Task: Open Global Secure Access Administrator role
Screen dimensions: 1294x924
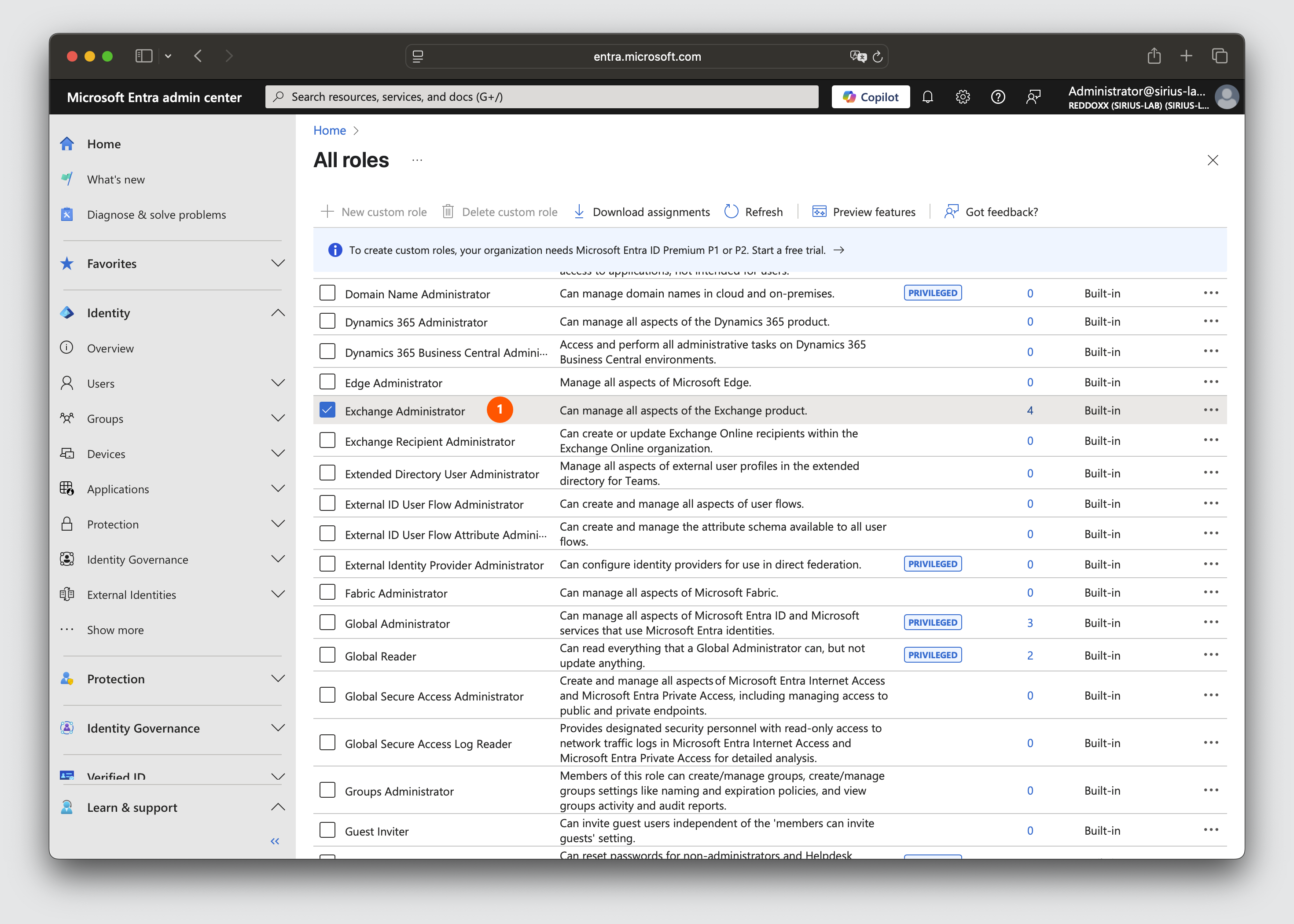Action: (x=434, y=697)
